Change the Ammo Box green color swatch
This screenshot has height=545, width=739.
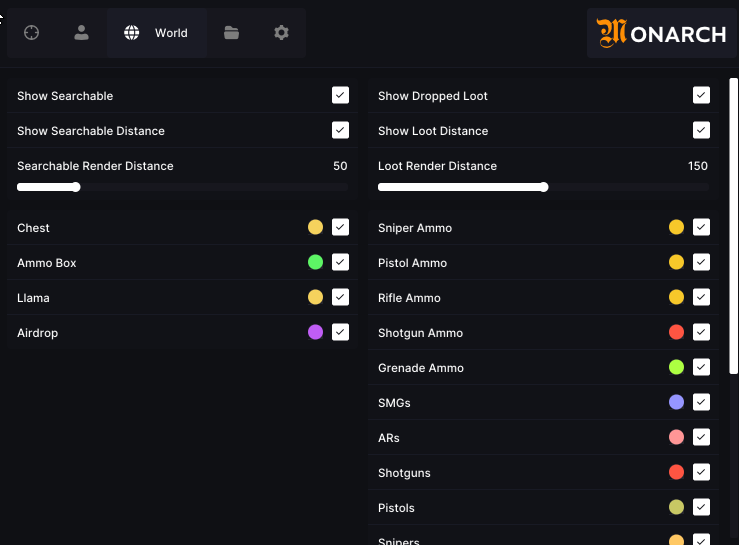click(x=315, y=262)
